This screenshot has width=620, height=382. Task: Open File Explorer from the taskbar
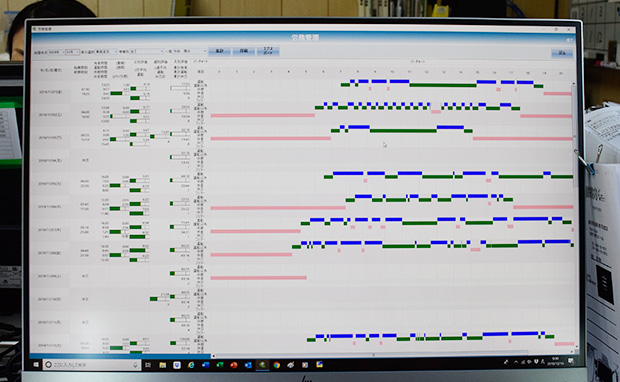click(163, 365)
